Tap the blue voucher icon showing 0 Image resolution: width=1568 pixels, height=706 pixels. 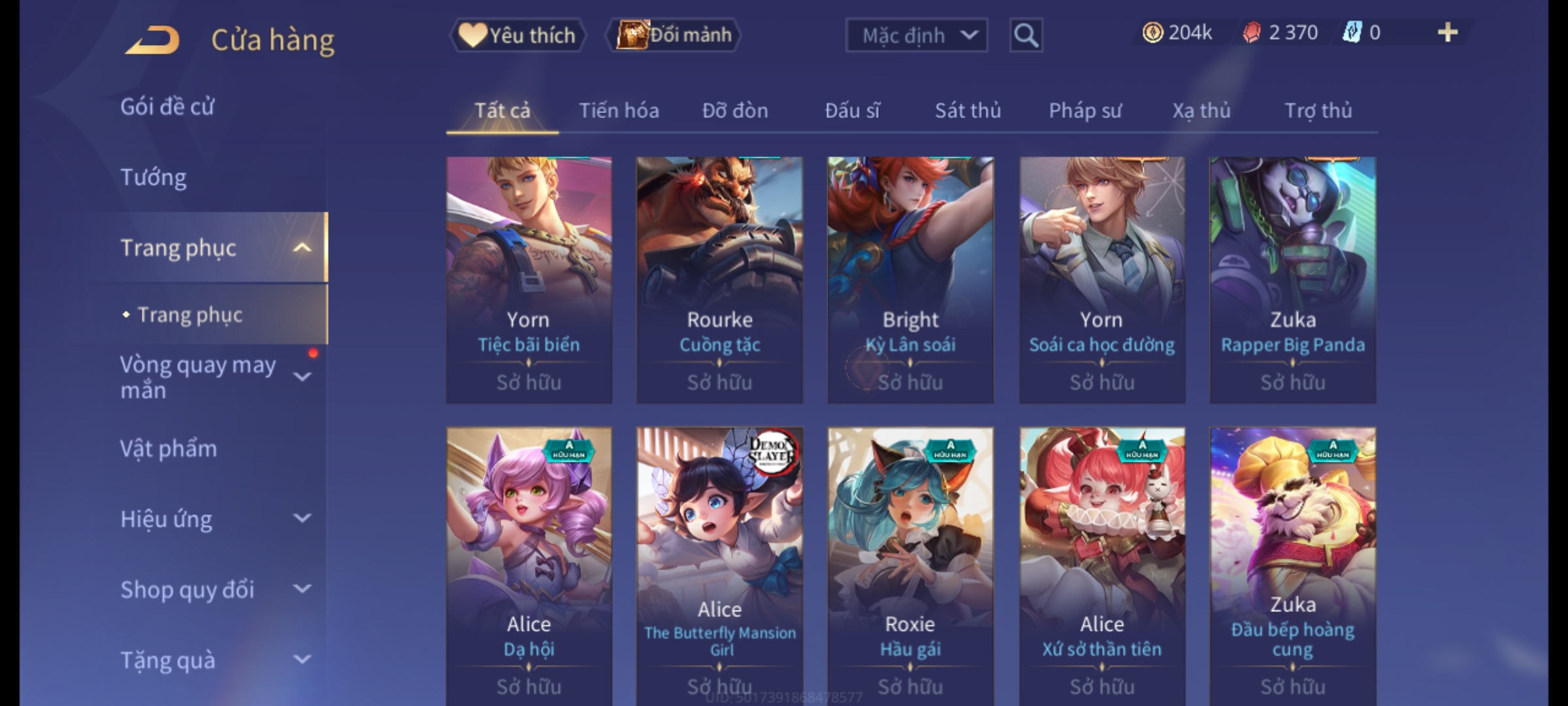coord(1352,33)
